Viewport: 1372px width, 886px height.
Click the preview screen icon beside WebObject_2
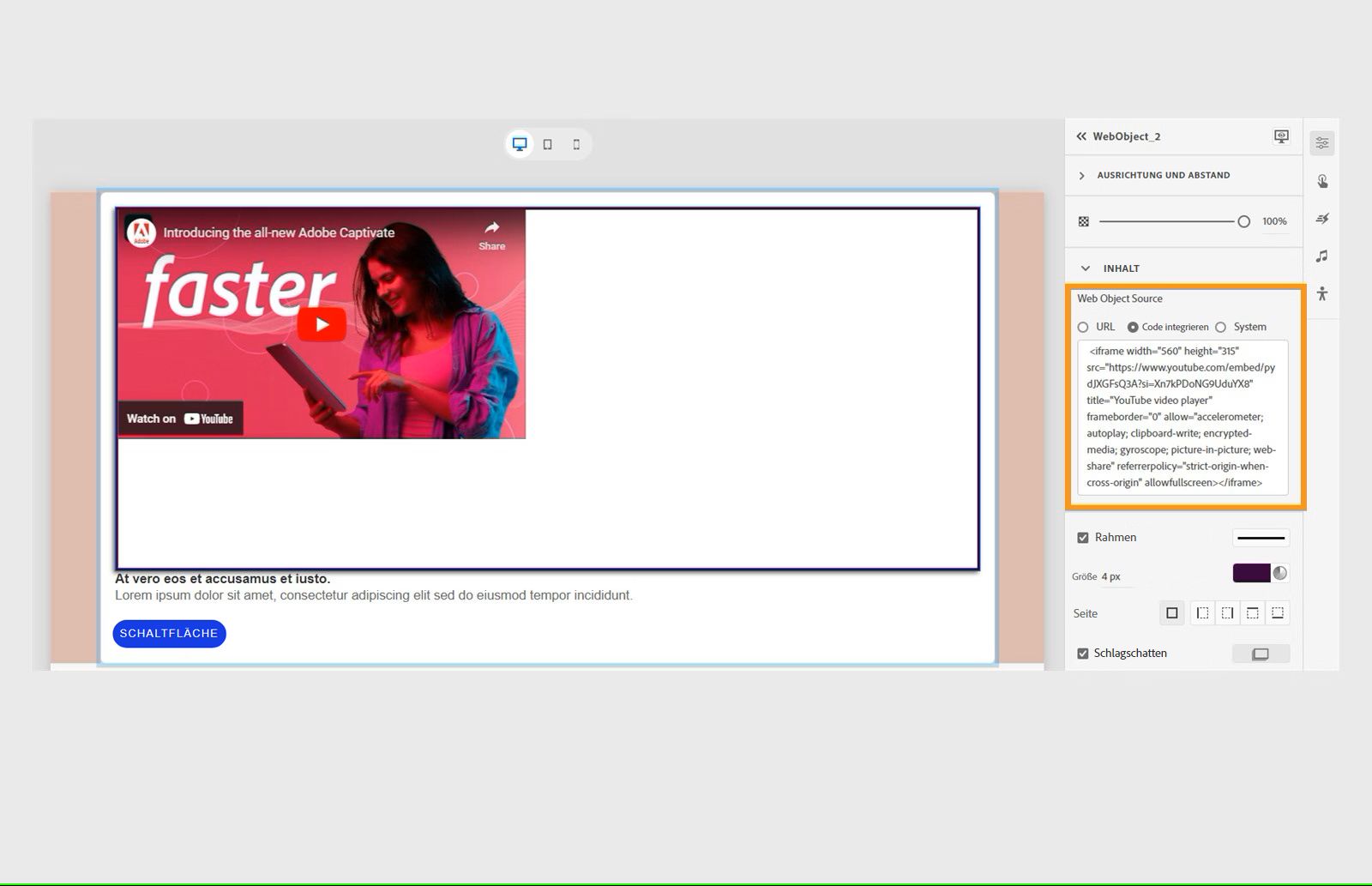tap(1280, 136)
